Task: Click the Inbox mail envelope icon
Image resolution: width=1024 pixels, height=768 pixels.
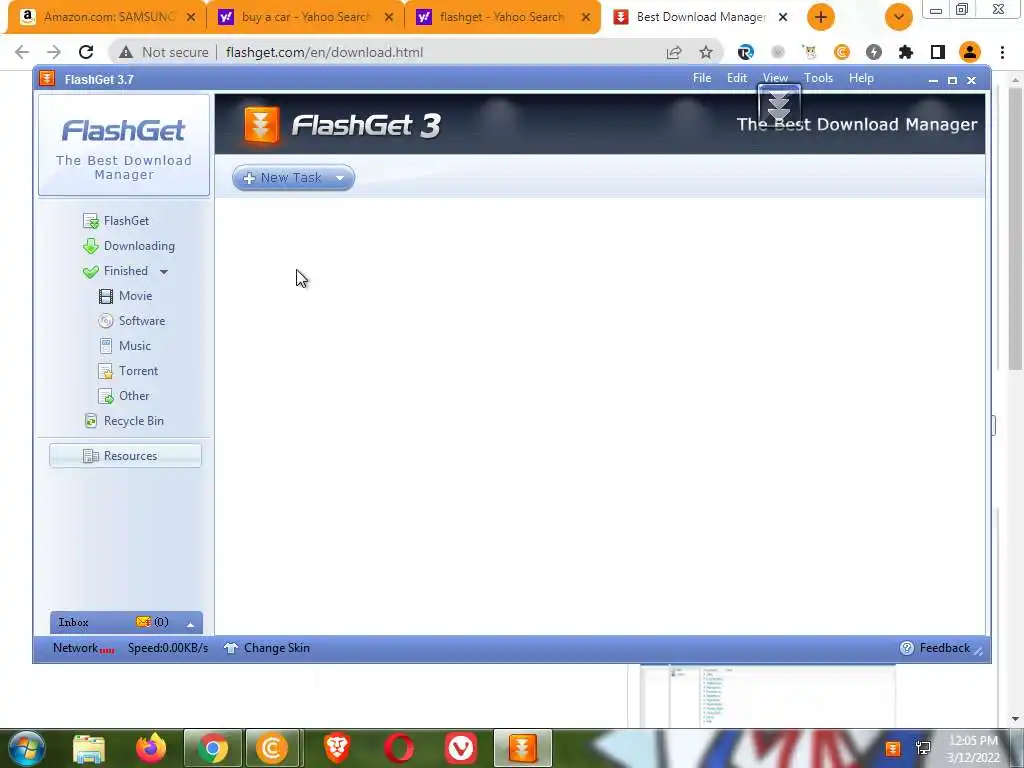Action: [142, 622]
